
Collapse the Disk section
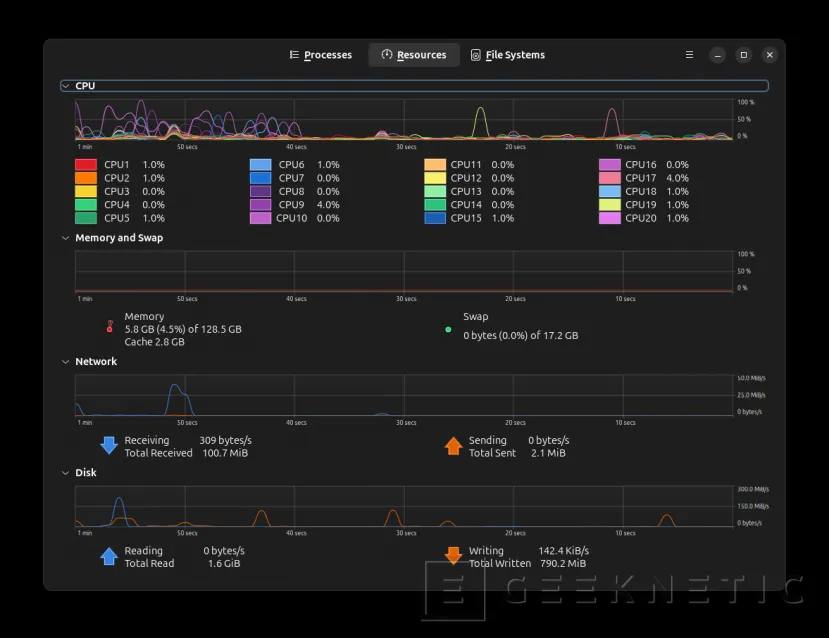click(66, 473)
